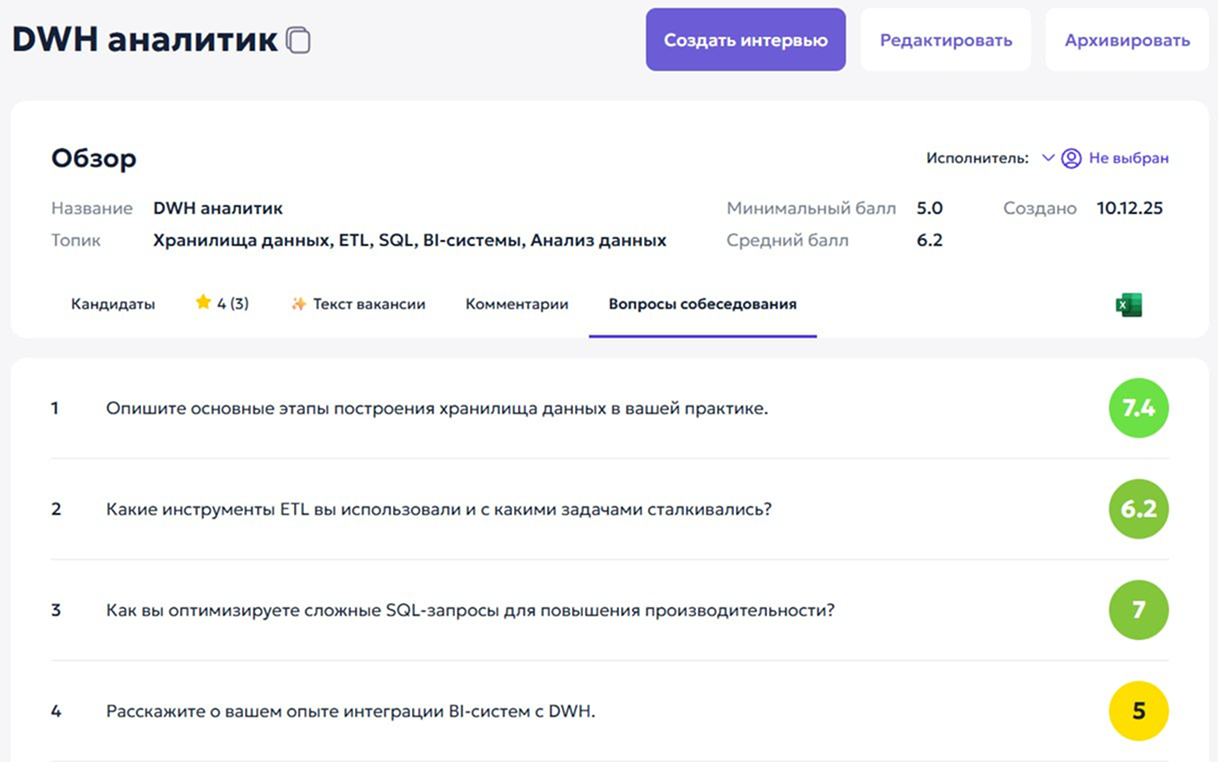The height and width of the screenshot is (762, 1218).
Task: Click the yellow 5 score badge
Action: 1138,711
